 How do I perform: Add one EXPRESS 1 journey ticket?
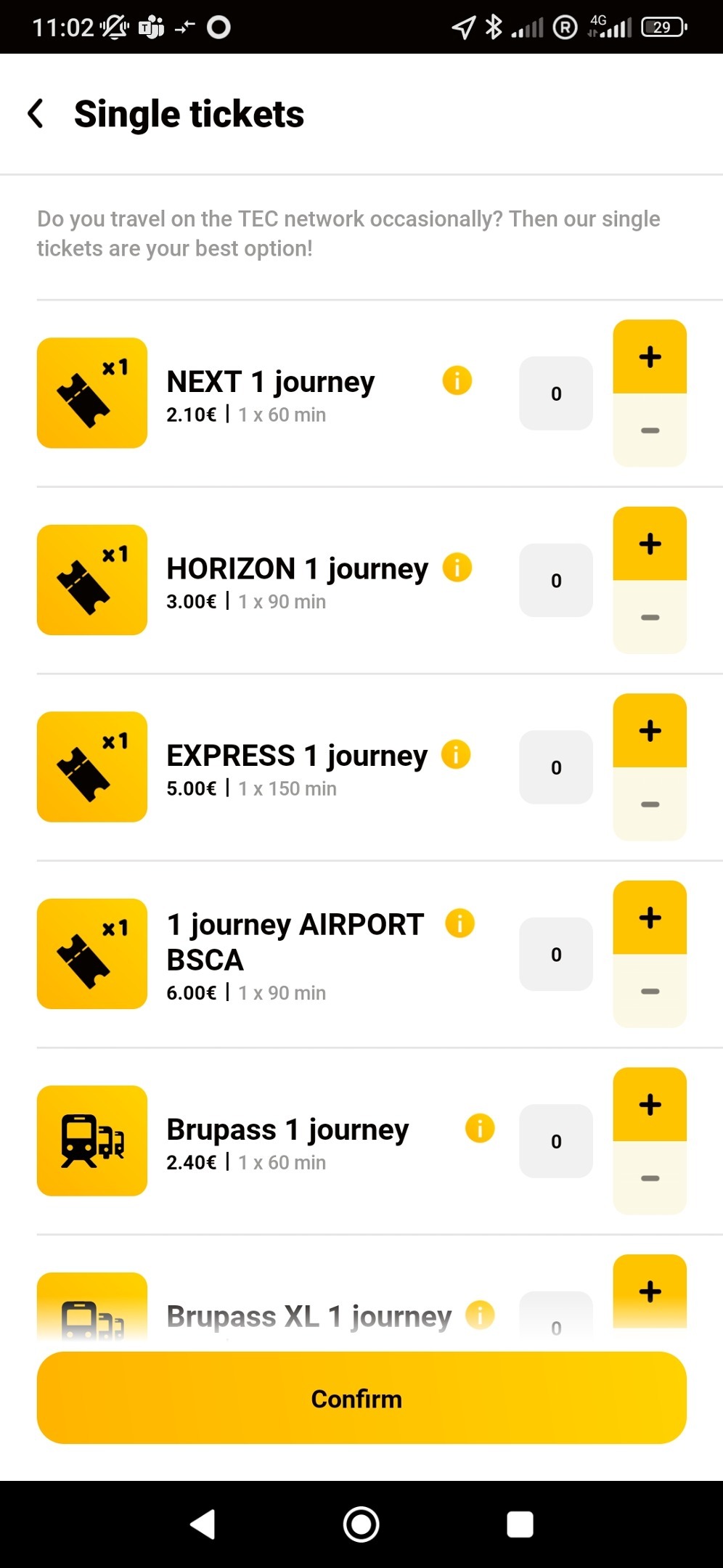tap(650, 731)
